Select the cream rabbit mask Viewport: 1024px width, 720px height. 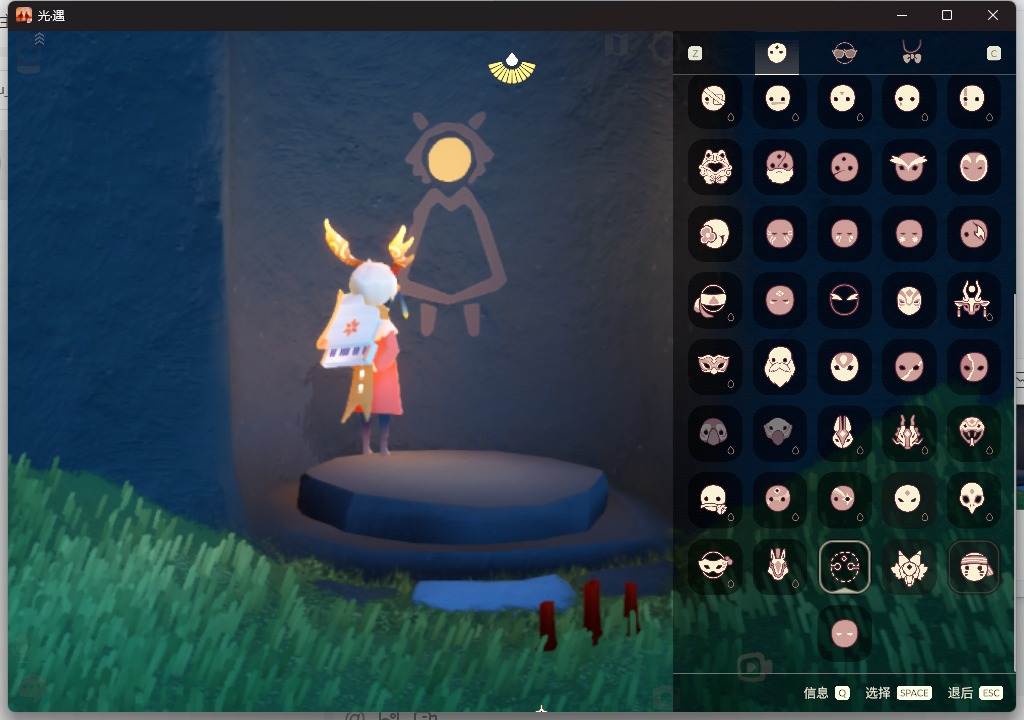point(844,433)
